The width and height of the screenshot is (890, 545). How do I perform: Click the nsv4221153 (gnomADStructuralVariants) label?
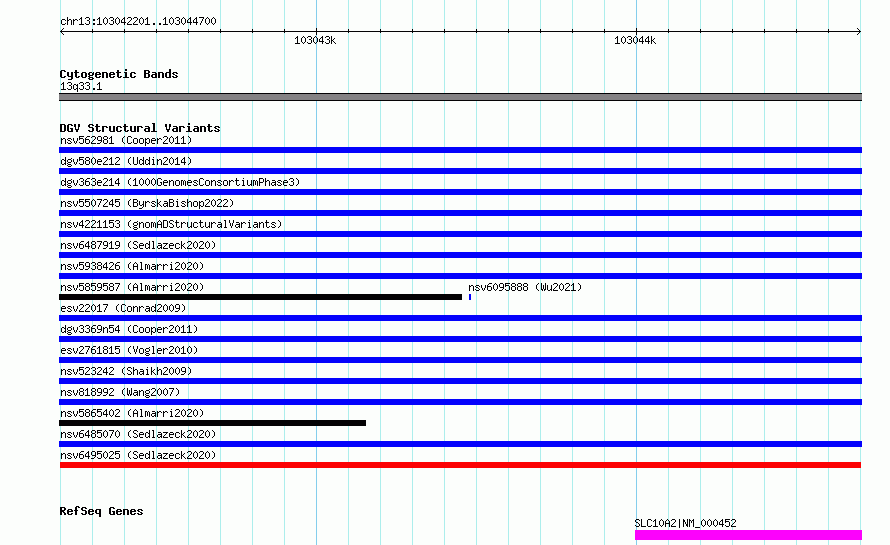tap(171, 224)
